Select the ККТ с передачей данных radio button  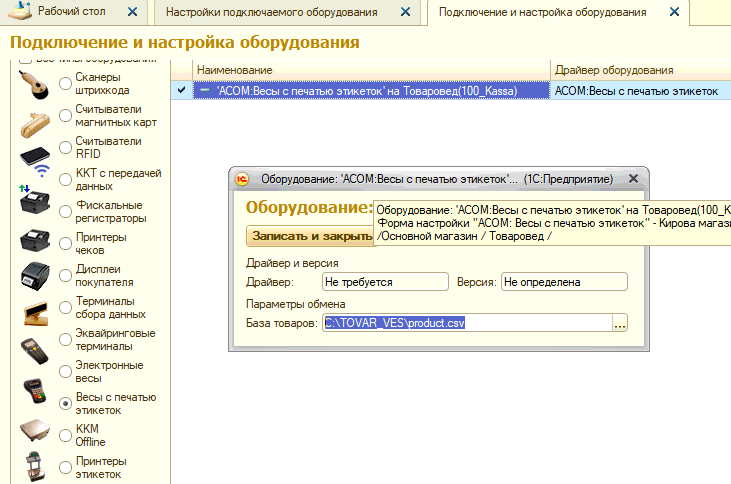[x=65, y=180]
